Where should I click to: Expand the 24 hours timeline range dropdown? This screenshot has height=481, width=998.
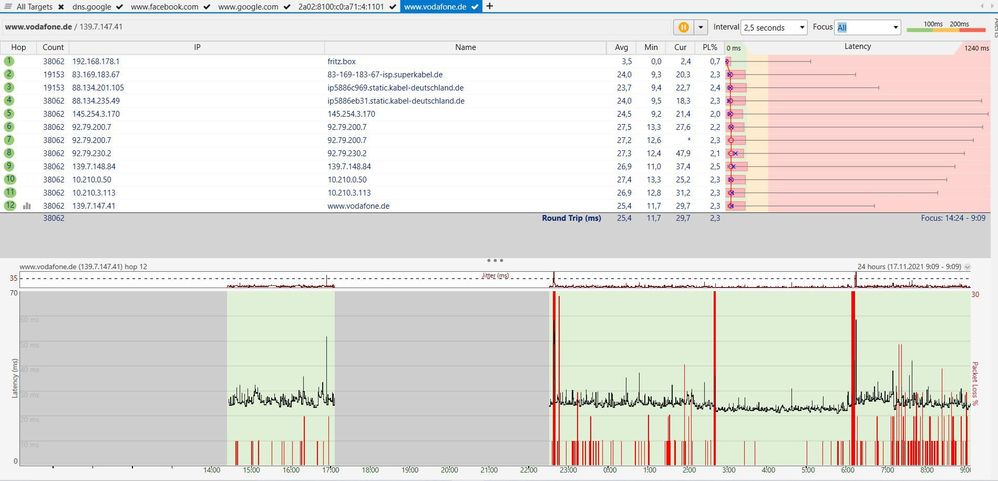[967, 267]
